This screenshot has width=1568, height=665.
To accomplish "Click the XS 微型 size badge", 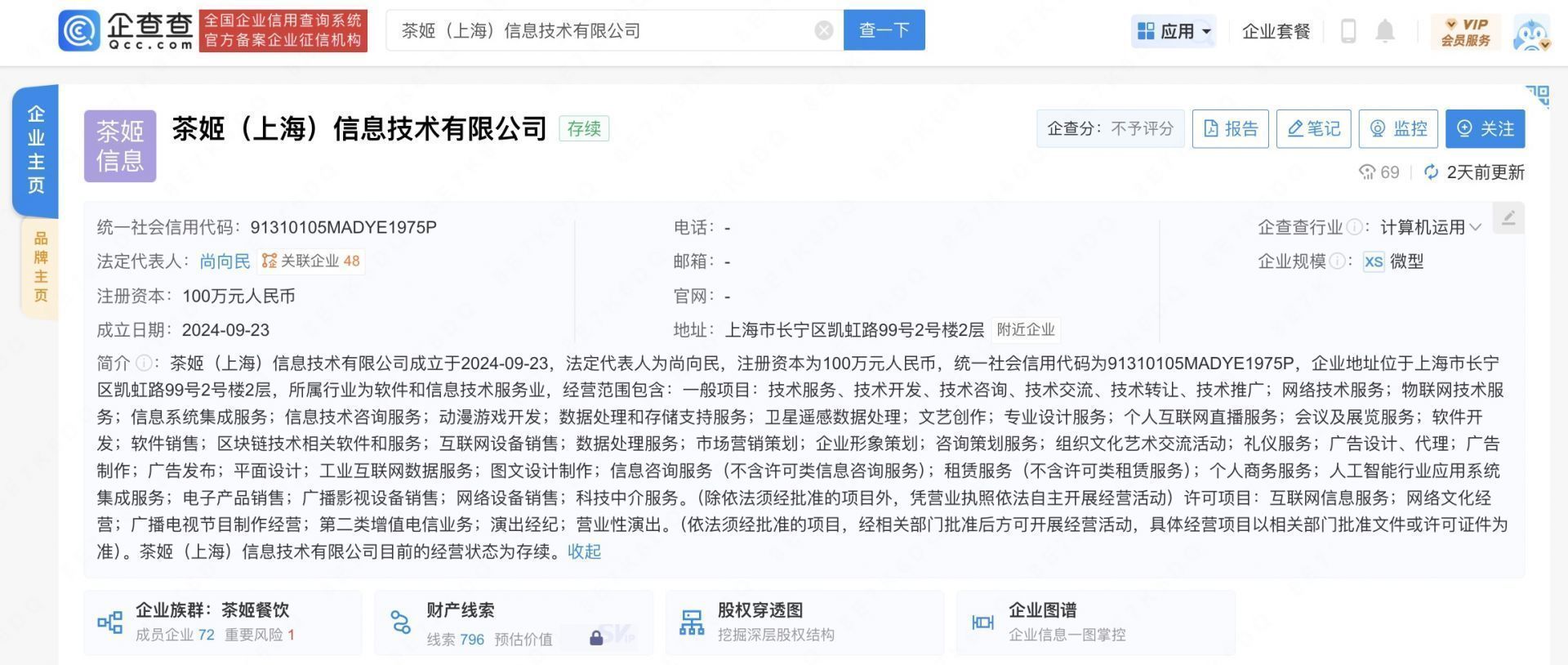I will [x=1393, y=261].
